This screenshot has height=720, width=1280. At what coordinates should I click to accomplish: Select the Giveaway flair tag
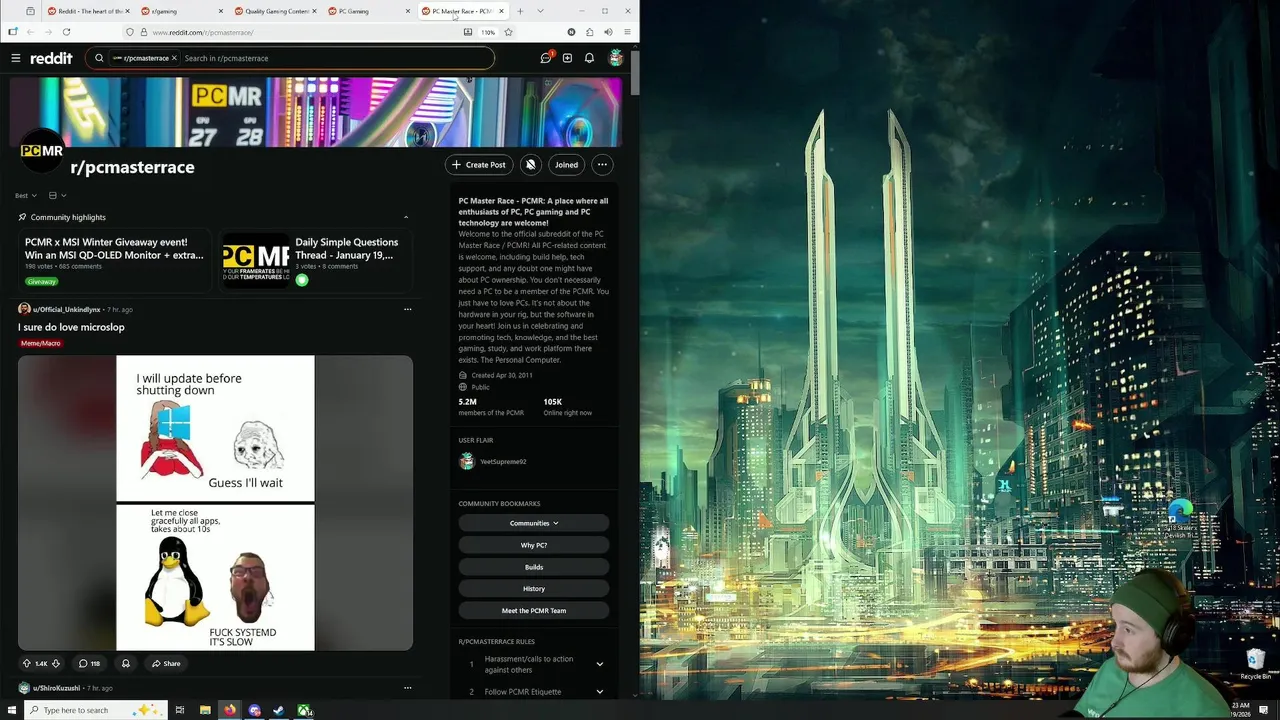pyautogui.click(x=42, y=281)
